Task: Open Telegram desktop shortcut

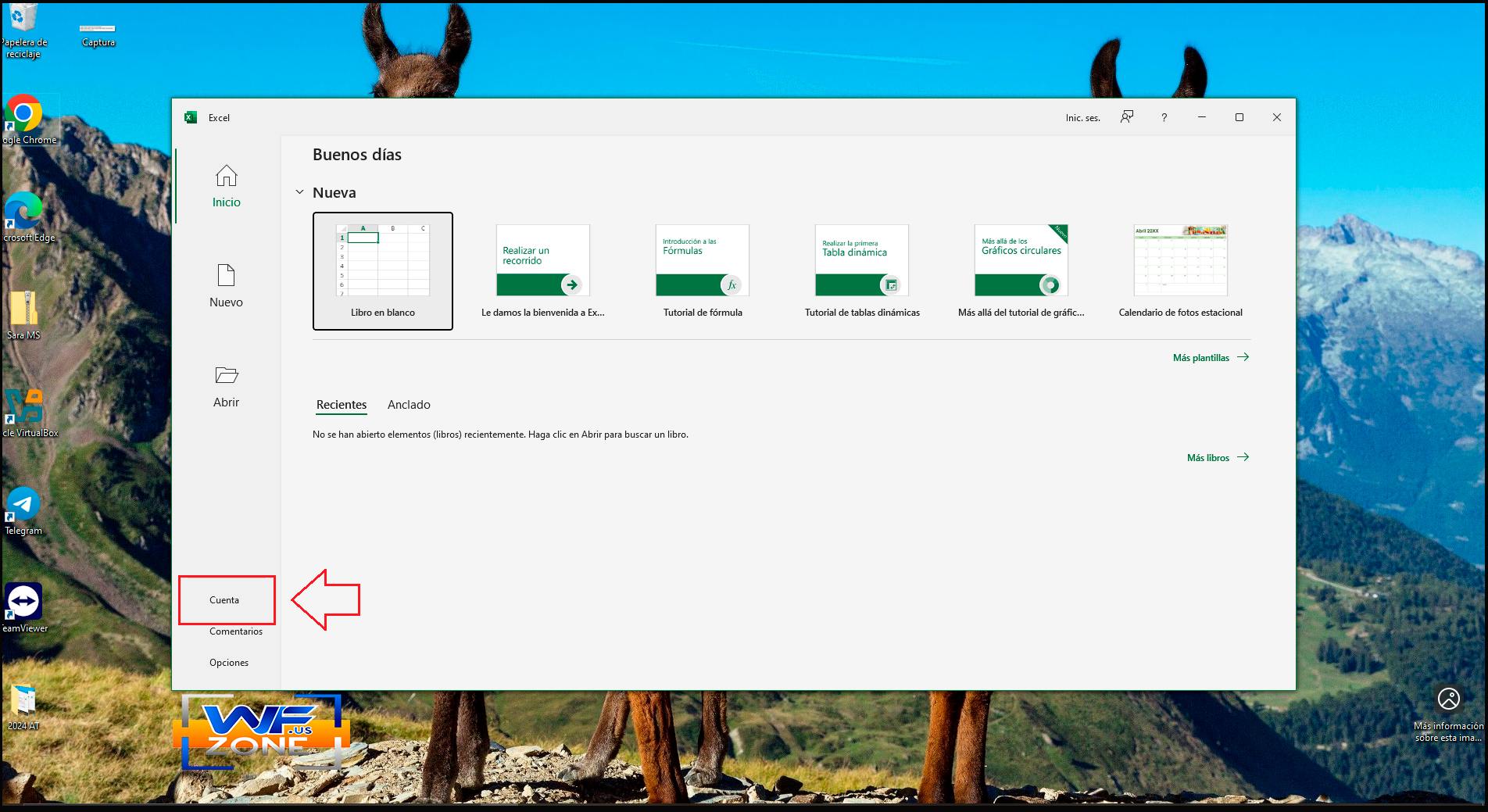Action: (x=23, y=505)
